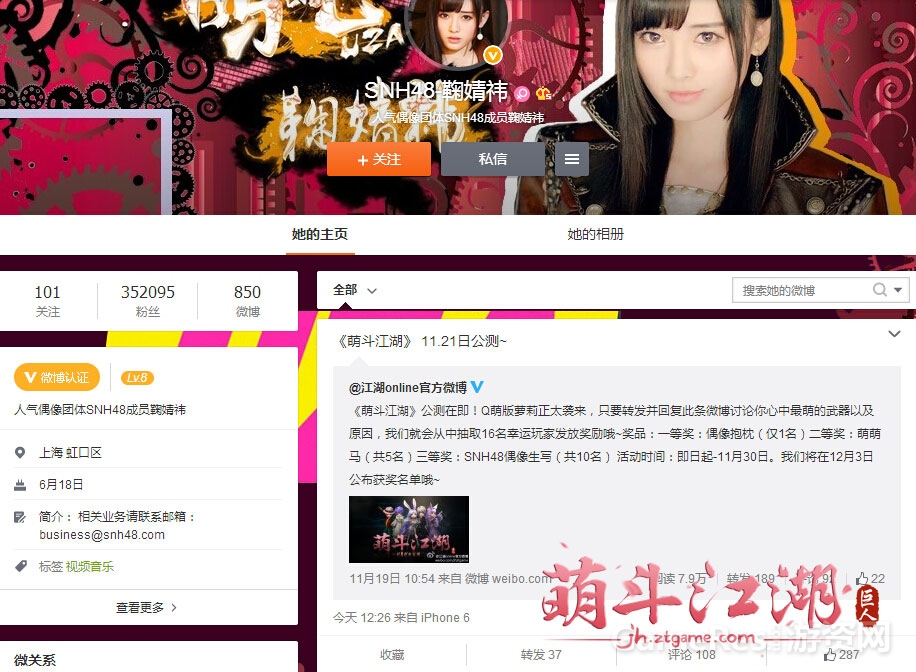Click the 微关系 section heading

(35, 660)
